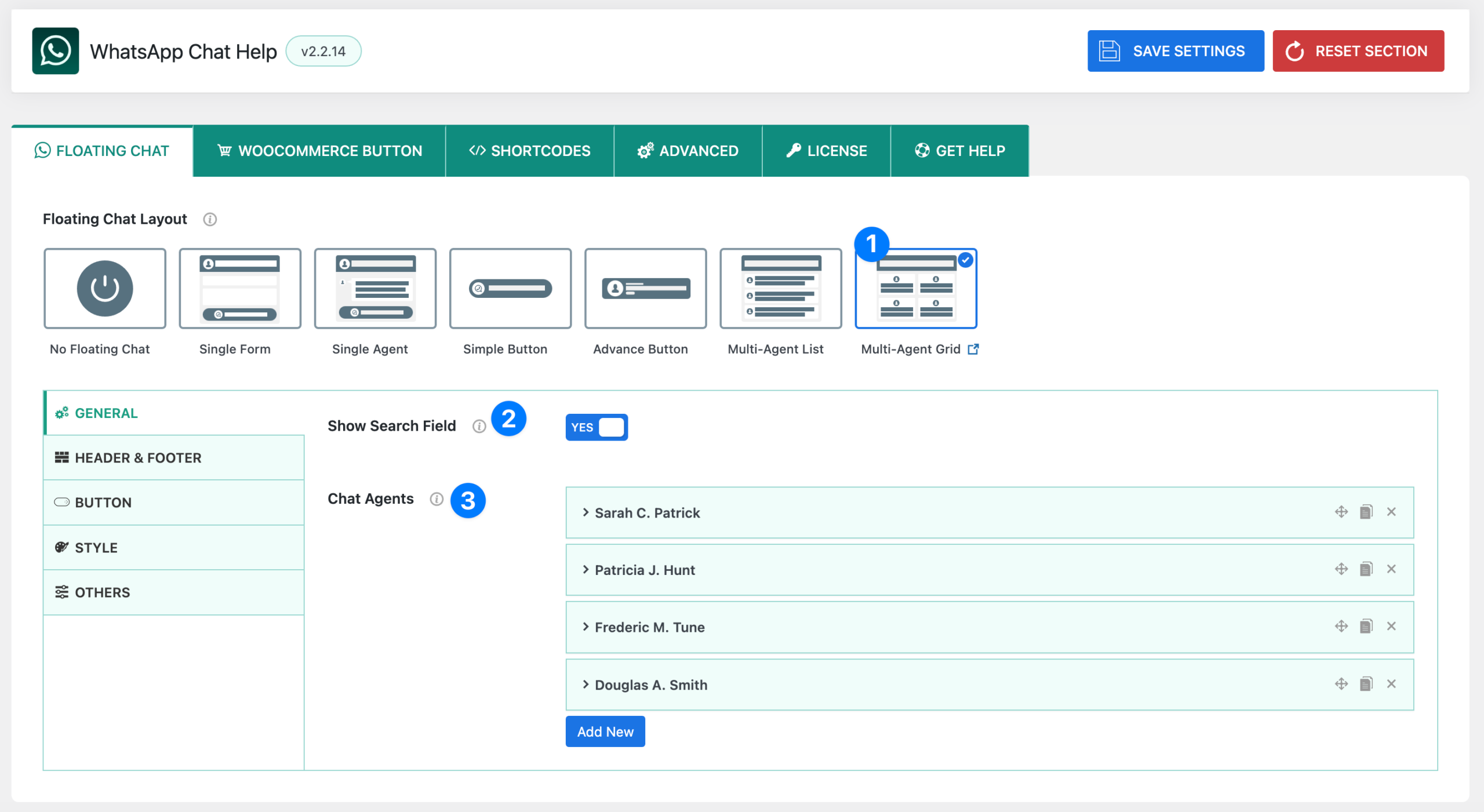Switch to the WooCommerce Button tab

(x=319, y=151)
